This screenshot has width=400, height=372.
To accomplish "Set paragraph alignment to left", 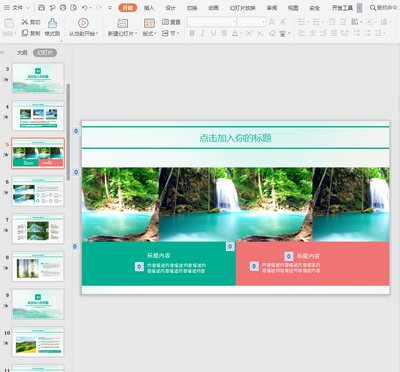I will coord(302,33).
